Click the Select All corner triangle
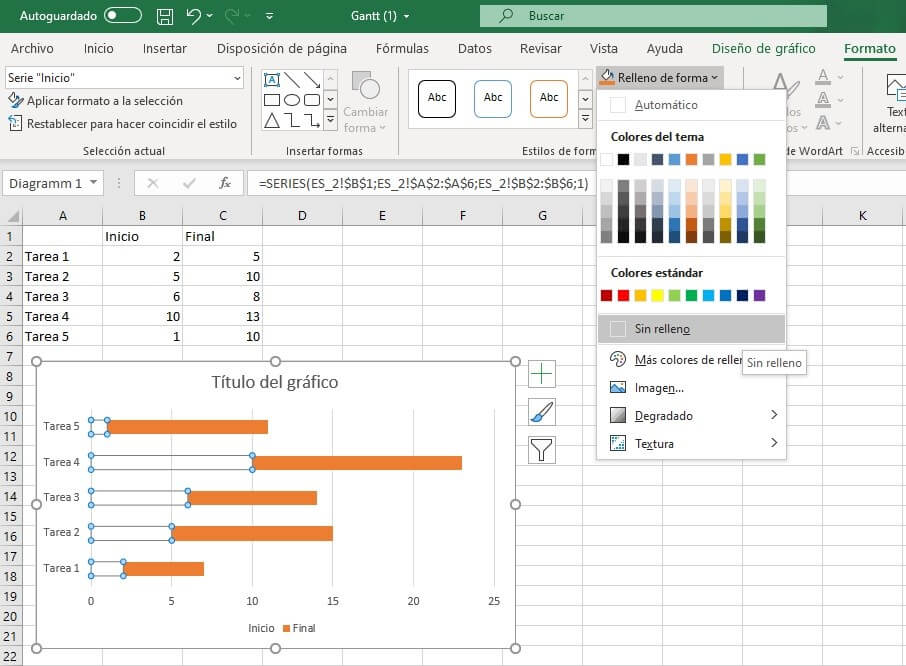Image resolution: width=906 pixels, height=666 pixels. (12, 216)
